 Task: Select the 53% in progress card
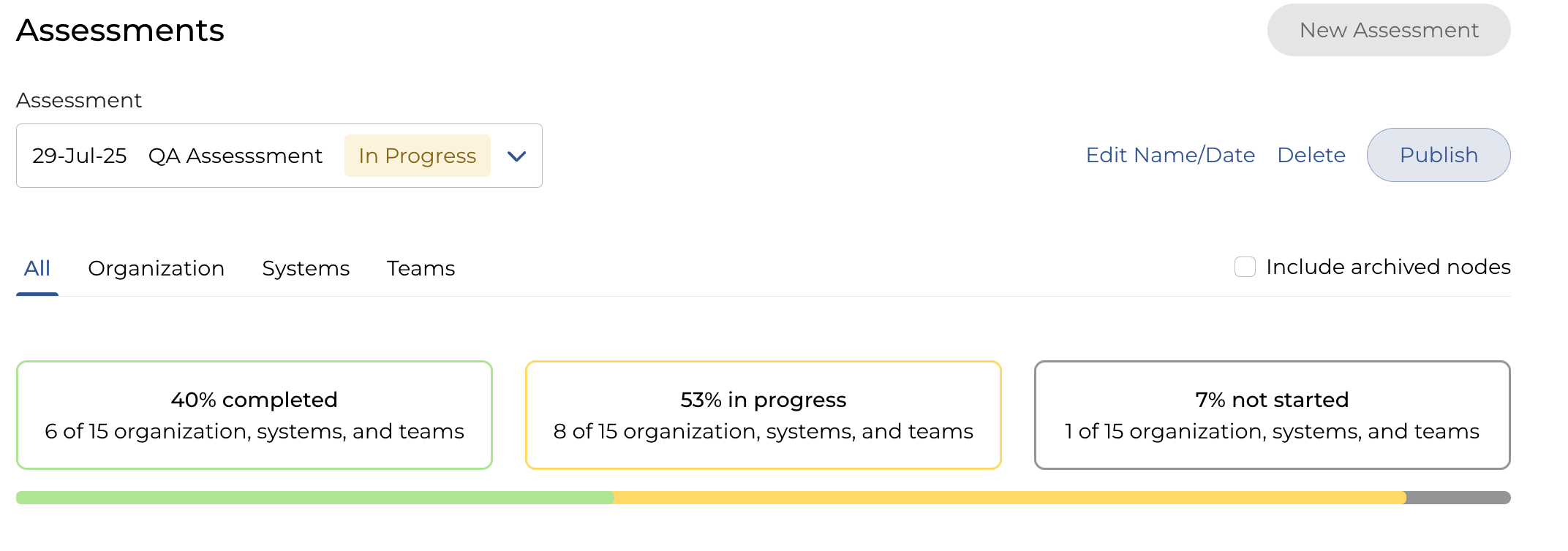tap(763, 414)
